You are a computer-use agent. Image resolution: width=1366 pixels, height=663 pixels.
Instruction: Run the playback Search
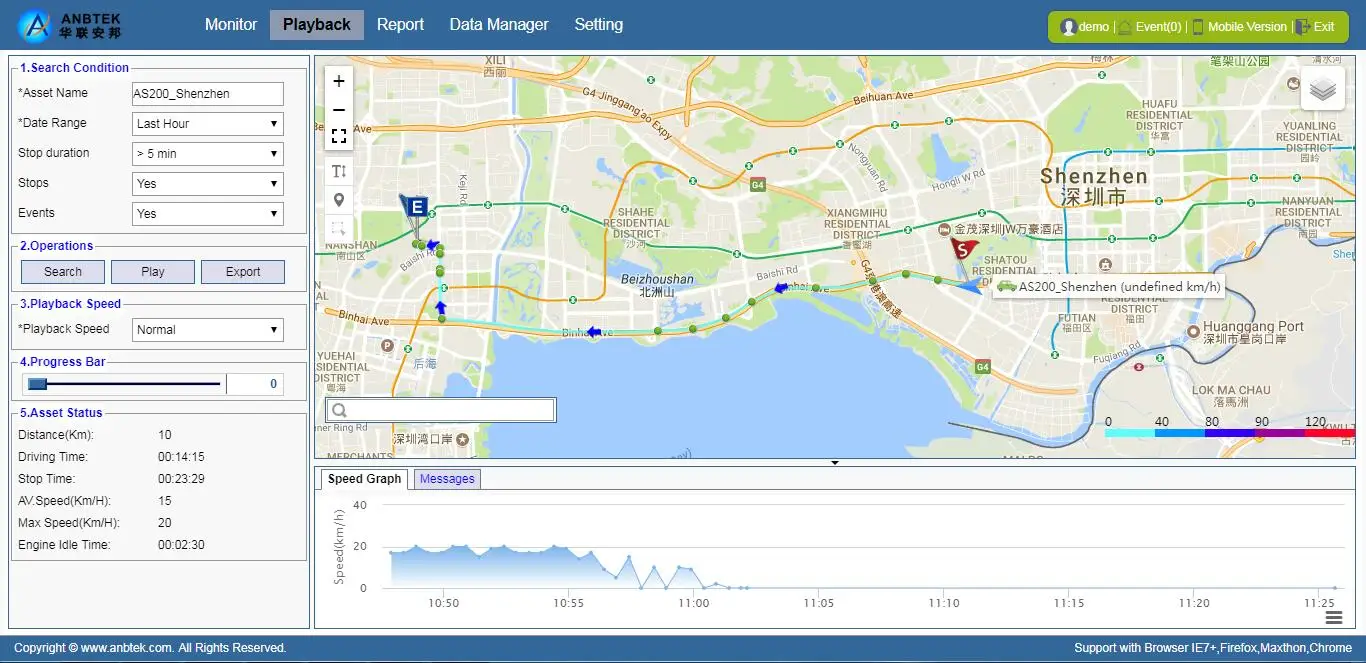(x=62, y=271)
